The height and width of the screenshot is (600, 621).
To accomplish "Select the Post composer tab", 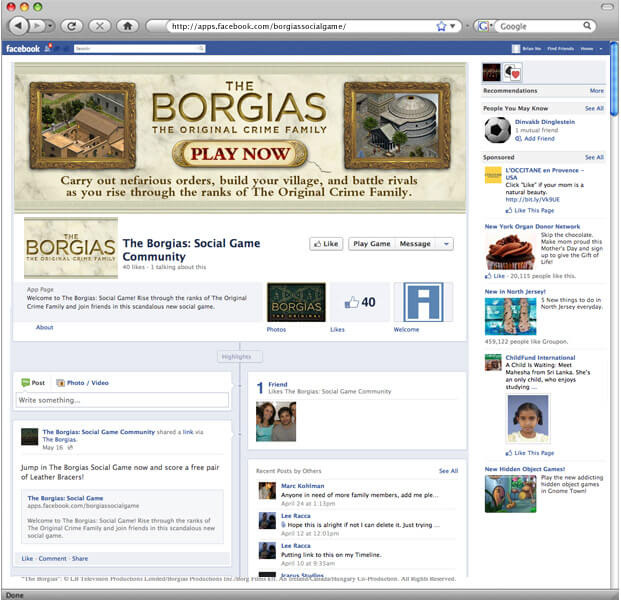I will 33,383.
